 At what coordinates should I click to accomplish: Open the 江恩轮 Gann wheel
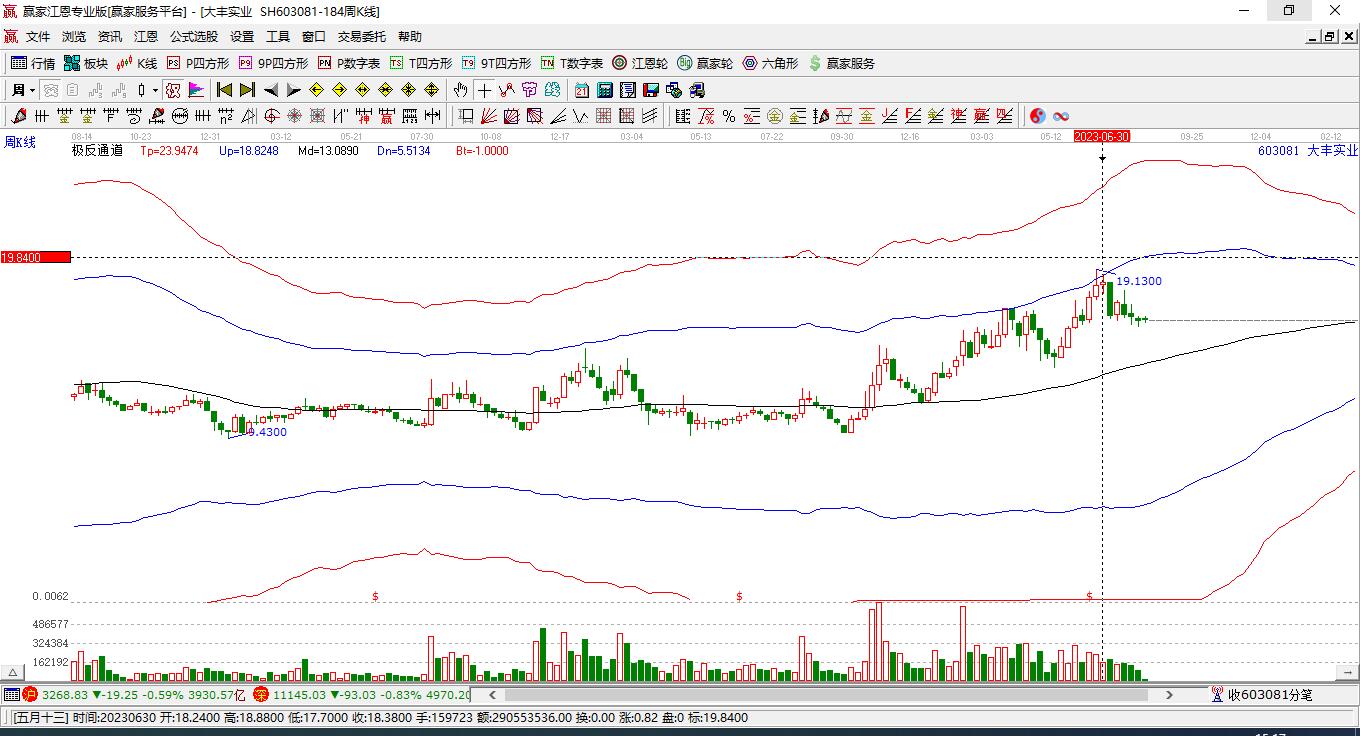click(x=640, y=63)
